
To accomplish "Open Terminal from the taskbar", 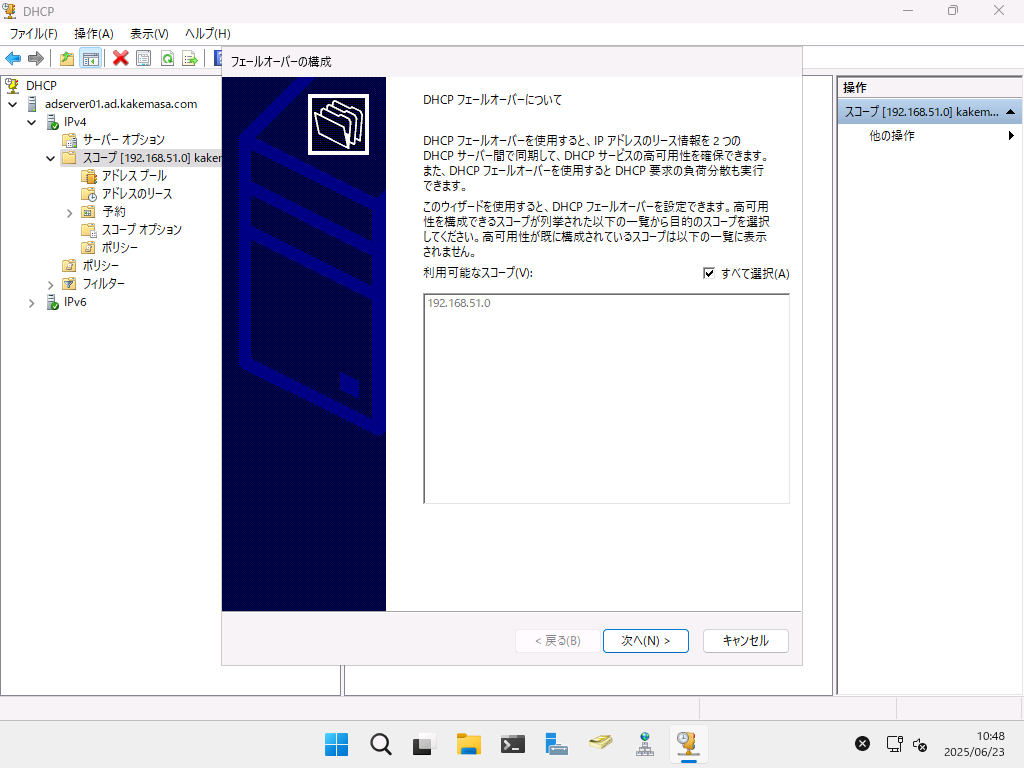I will pyautogui.click(x=513, y=744).
